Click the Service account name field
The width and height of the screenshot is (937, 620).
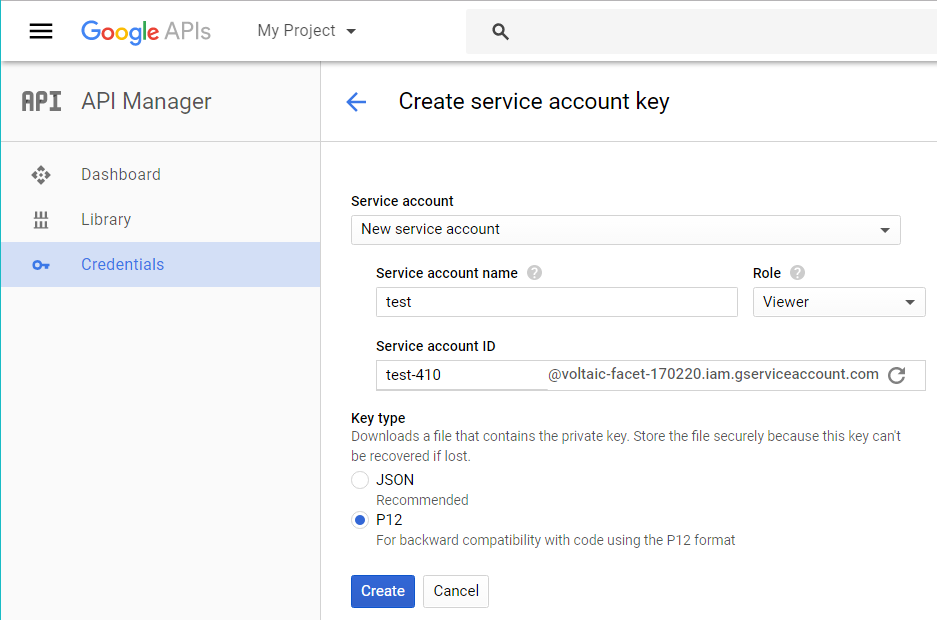tap(556, 302)
